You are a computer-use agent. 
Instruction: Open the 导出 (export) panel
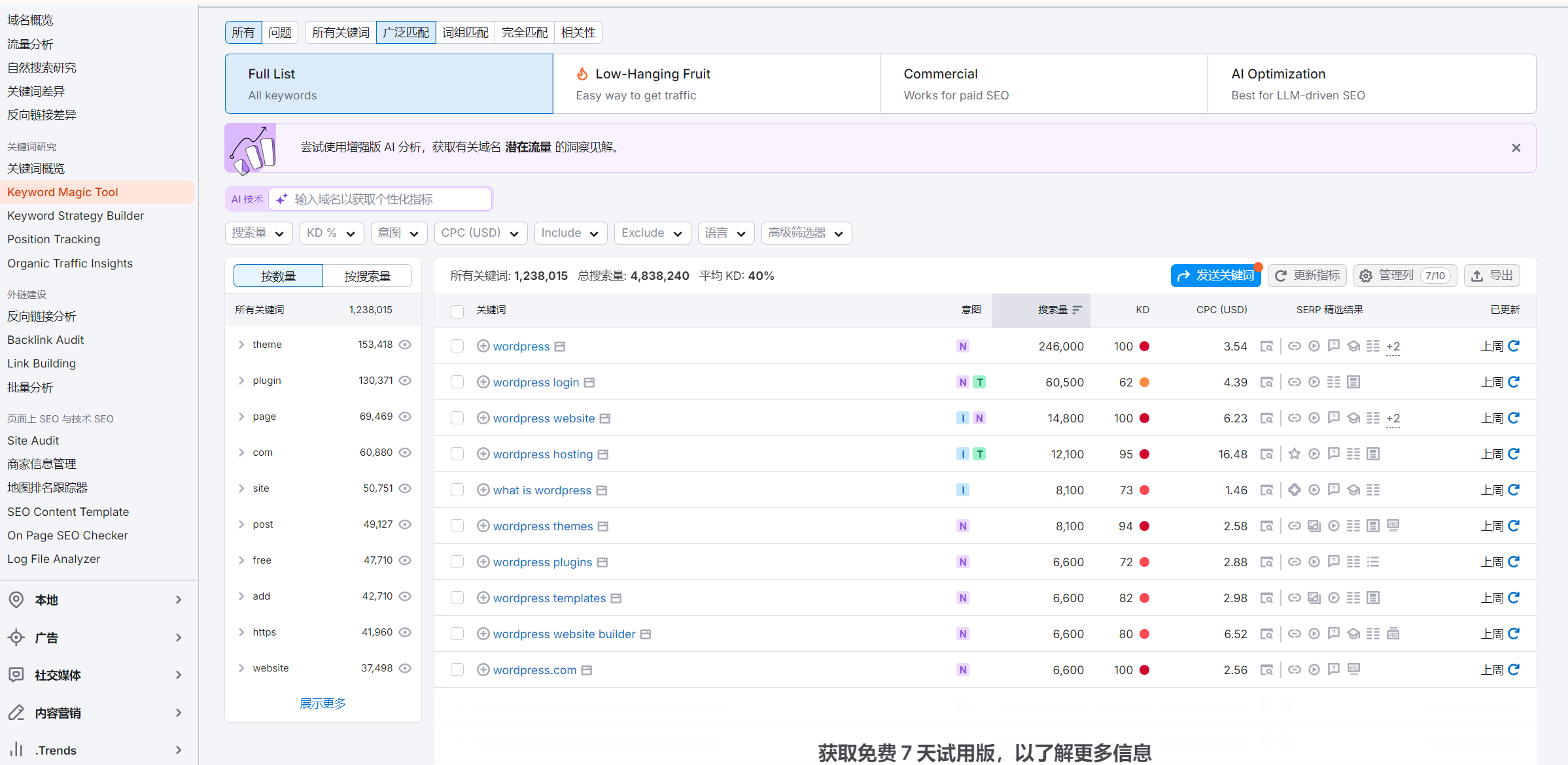coord(1492,275)
